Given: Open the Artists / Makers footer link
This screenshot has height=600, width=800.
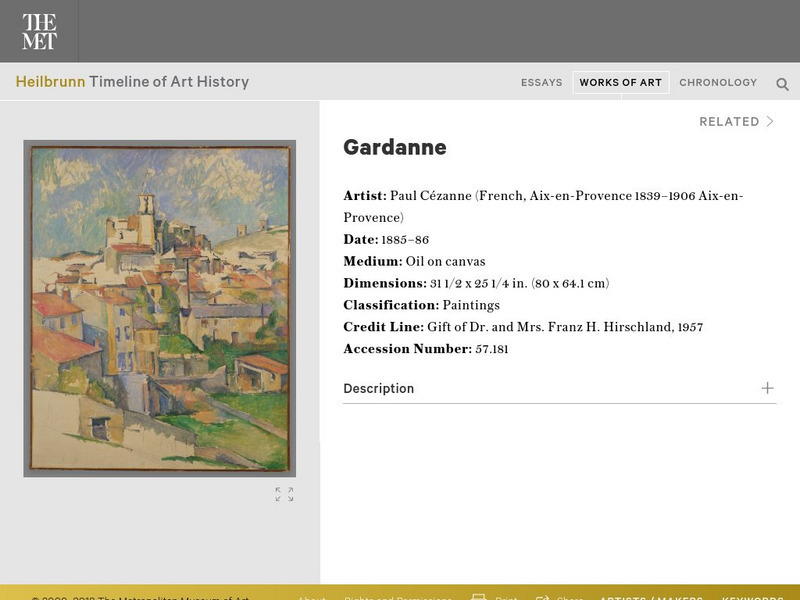Looking at the screenshot, I should pos(651,598).
